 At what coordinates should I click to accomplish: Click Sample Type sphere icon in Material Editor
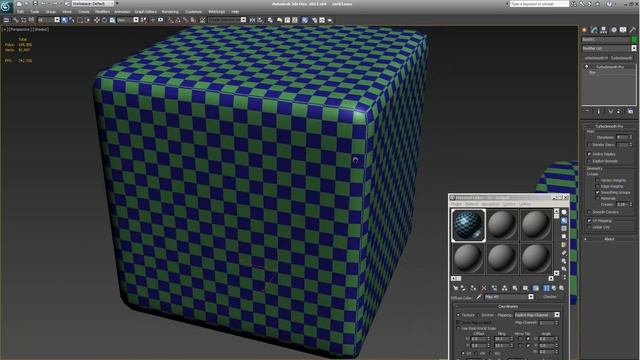(564, 212)
